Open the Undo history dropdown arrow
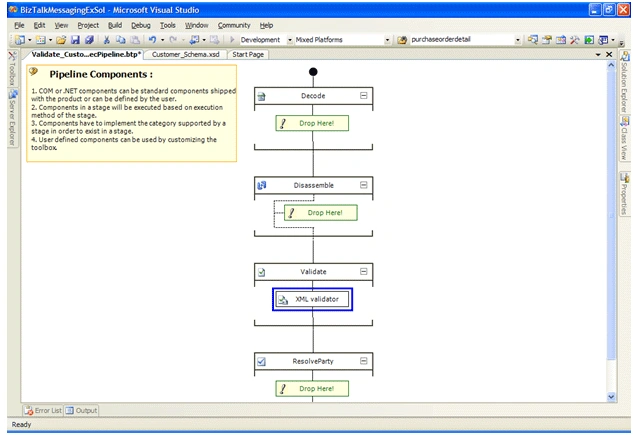633x435 pixels. (162, 40)
